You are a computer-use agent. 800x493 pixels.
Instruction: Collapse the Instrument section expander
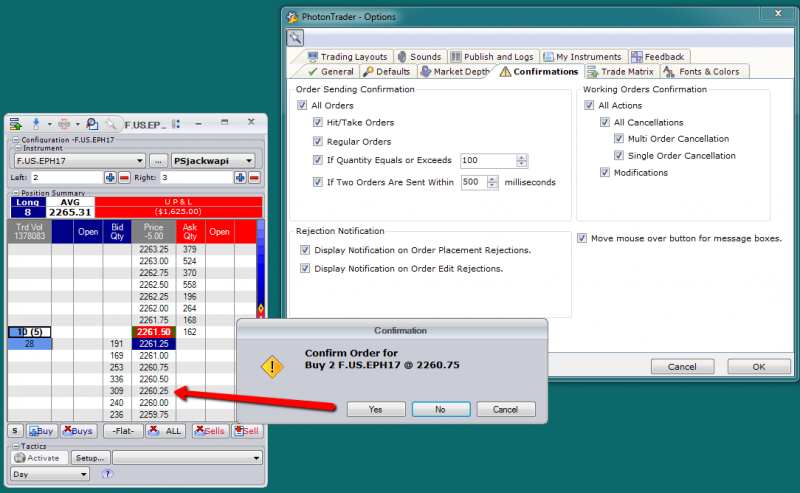coord(18,148)
